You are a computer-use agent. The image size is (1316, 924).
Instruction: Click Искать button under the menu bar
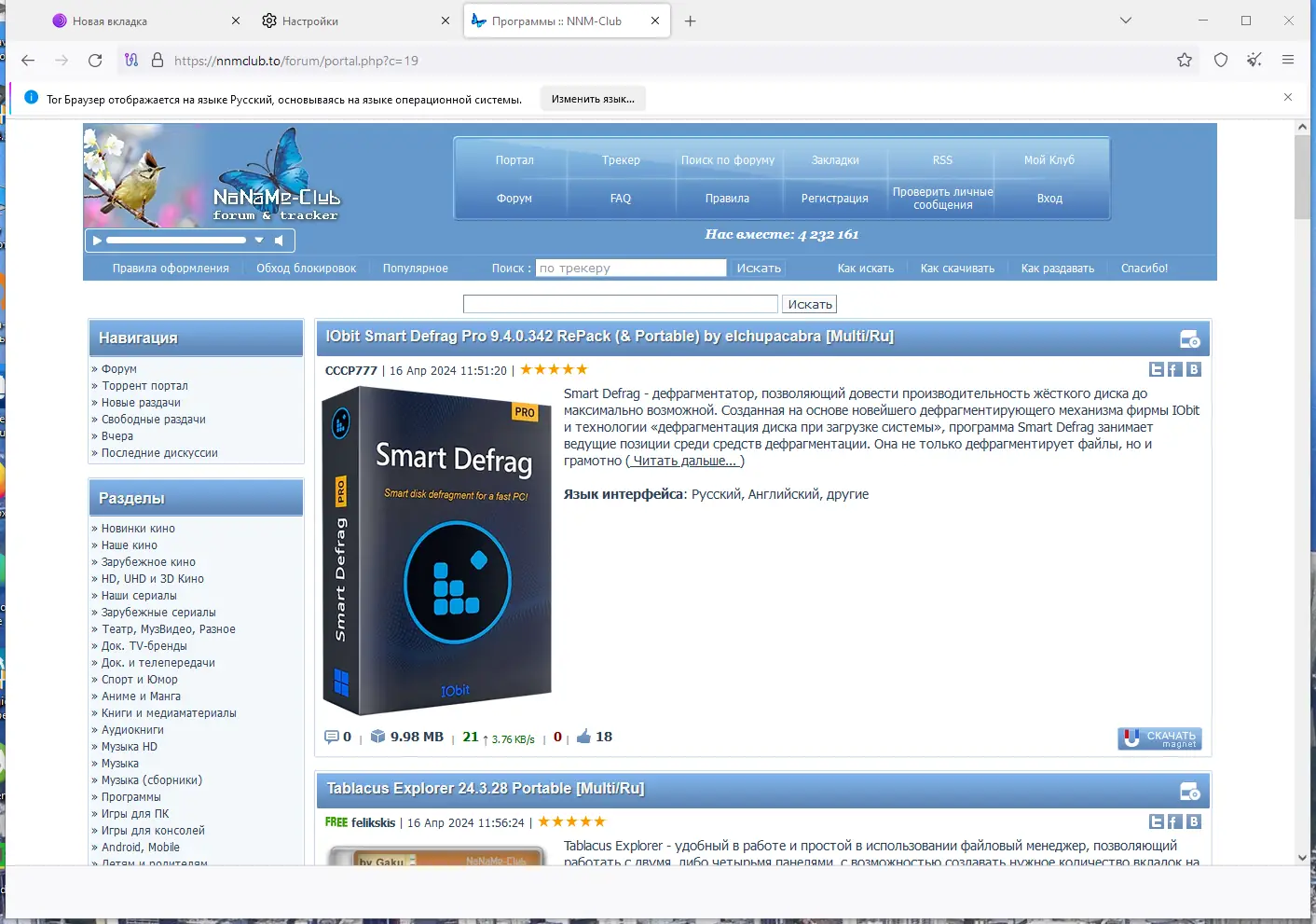(810, 304)
